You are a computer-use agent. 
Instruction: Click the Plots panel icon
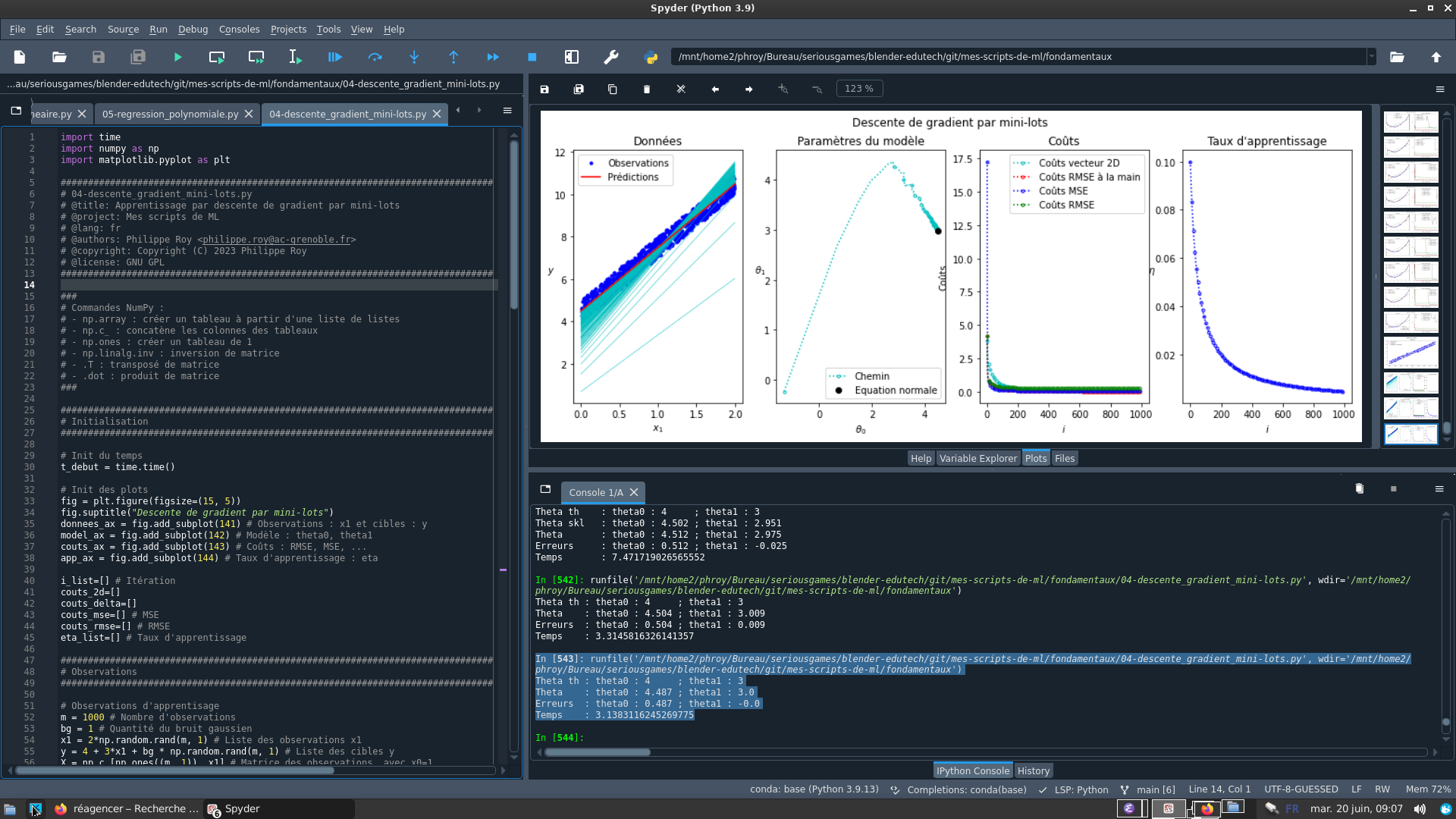pyautogui.click(x=1036, y=458)
